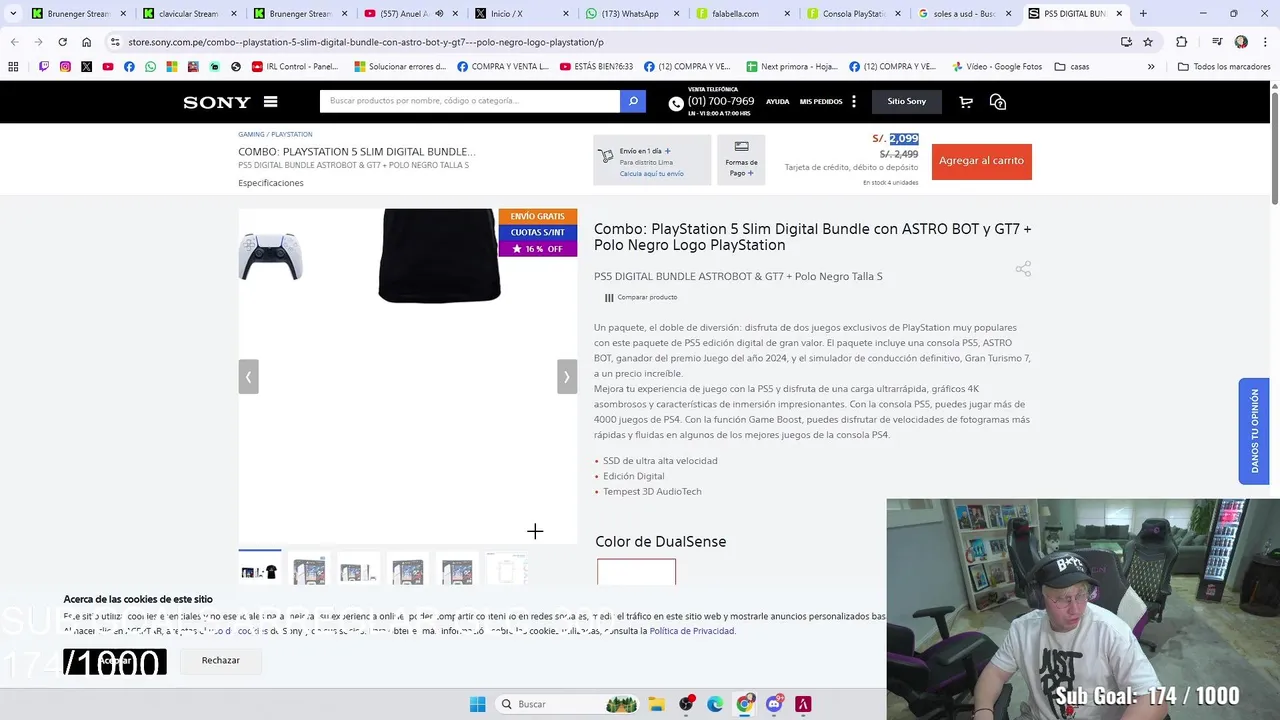This screenshot has height=720, width=1280.
Task: Open Microsoft Edge from taskbar
Action: tap(715, 704)
